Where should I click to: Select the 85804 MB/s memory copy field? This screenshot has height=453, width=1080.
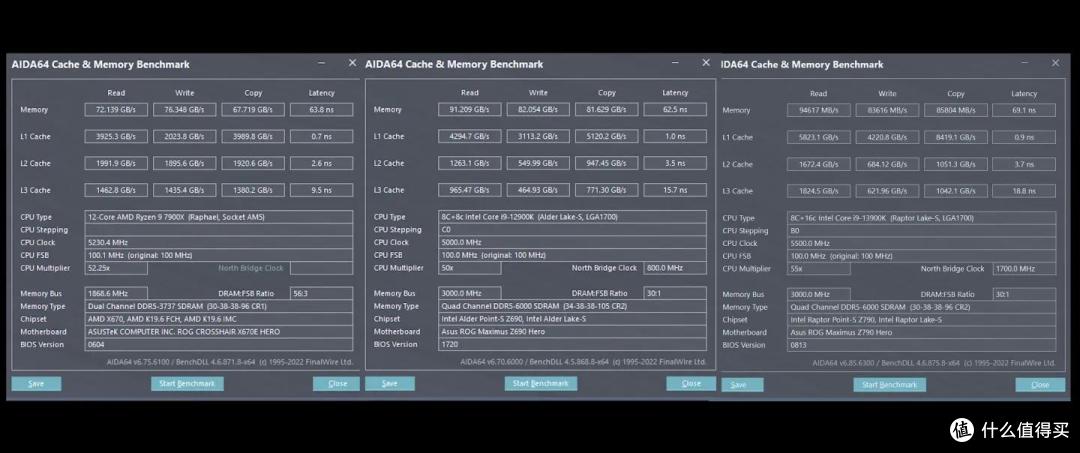(x=955, y=110)
